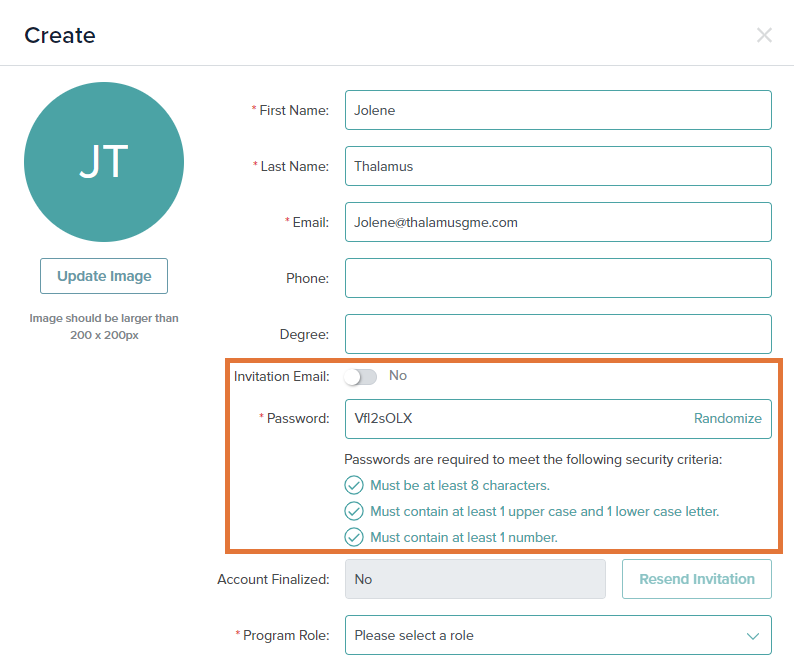The width and height of the screenshot is (794, 665).
Task: Click the 'No' label beside invitation toggle
Action: (x=398, y=375)
